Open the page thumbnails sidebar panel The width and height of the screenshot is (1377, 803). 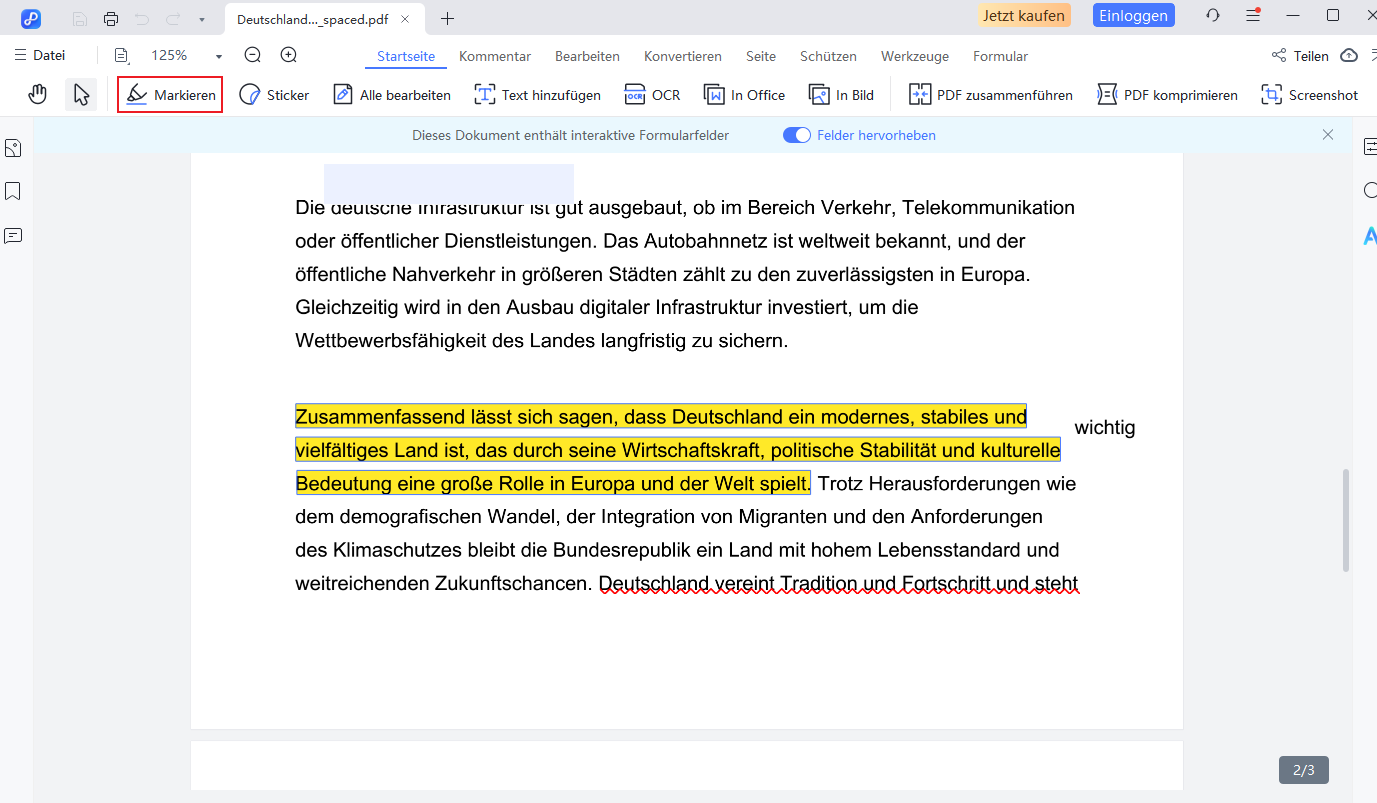click(x=13, y=148)
